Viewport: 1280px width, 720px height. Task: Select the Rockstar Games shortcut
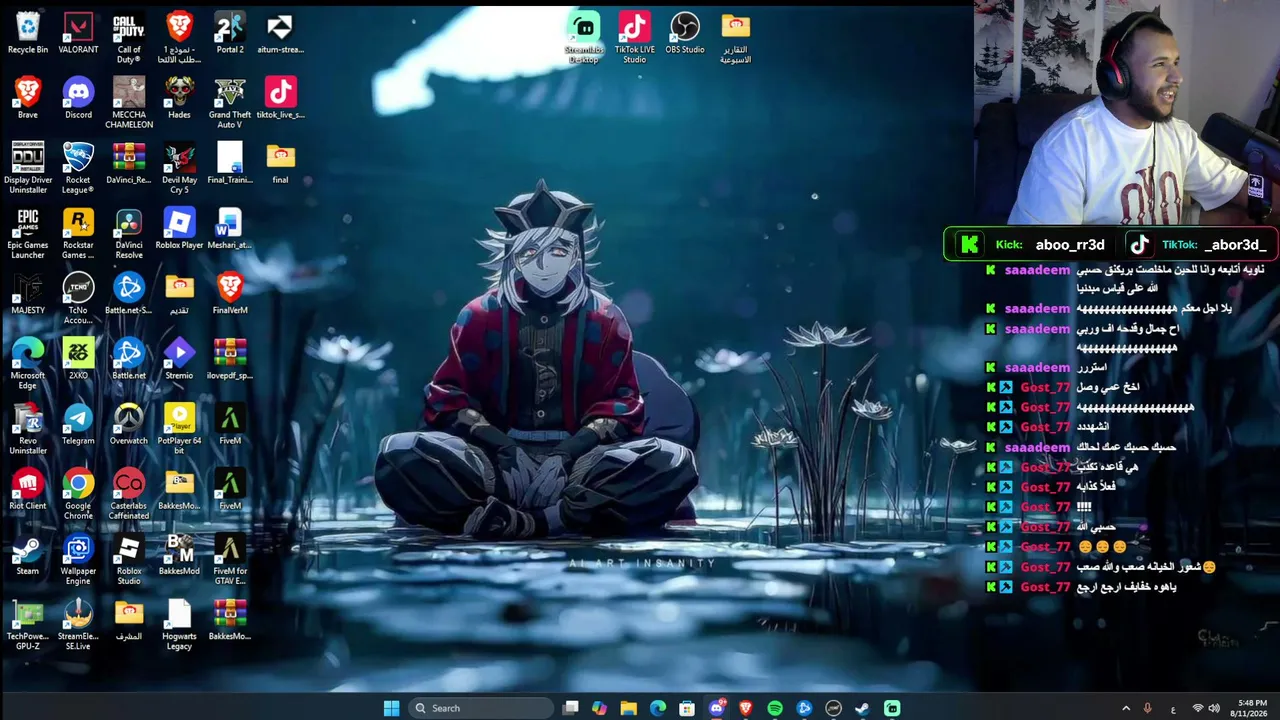[x=78, y=233]
